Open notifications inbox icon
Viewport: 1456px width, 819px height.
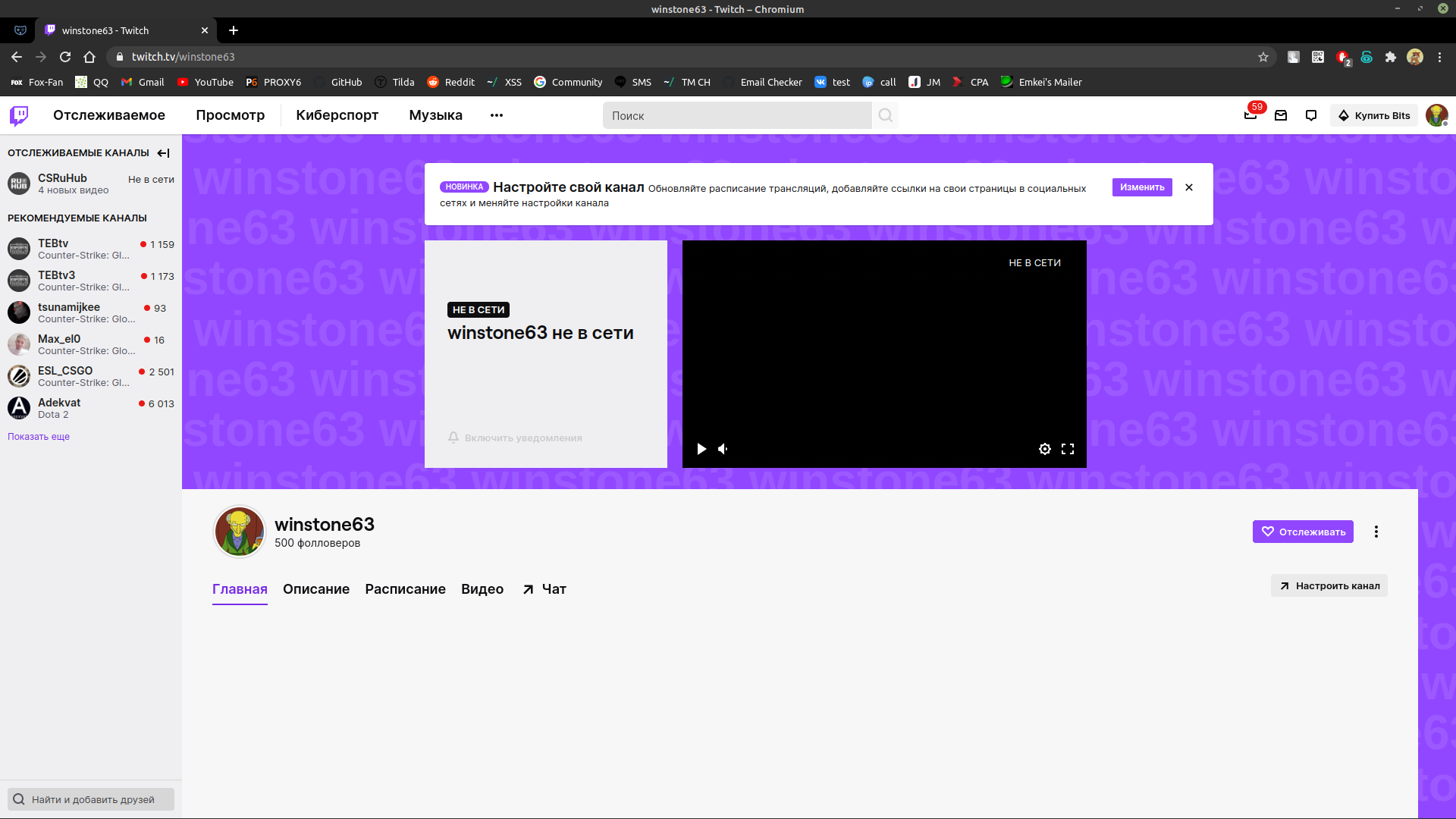[1281, 115]
